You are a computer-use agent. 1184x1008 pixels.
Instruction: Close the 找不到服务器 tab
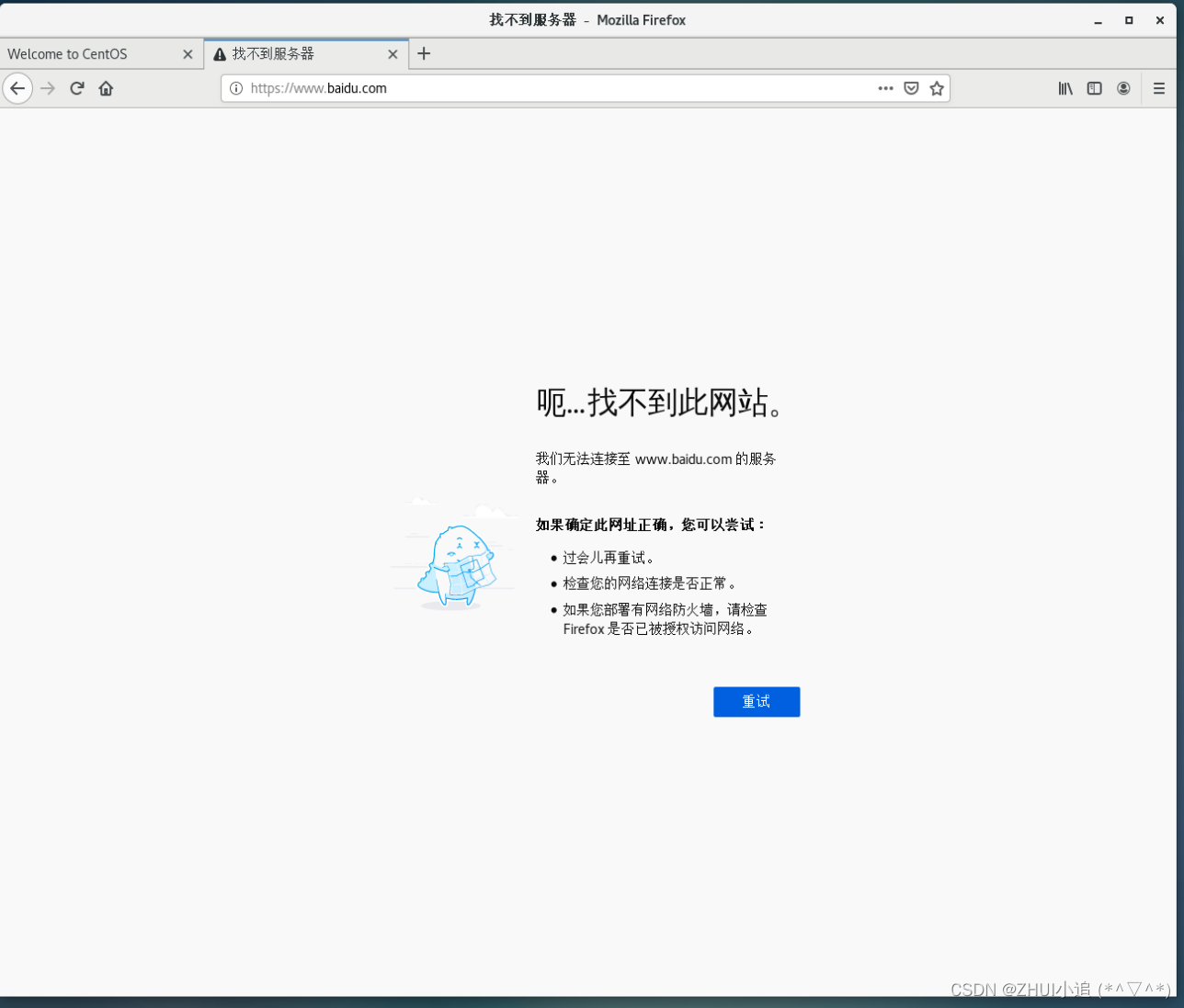pos(393,54)
